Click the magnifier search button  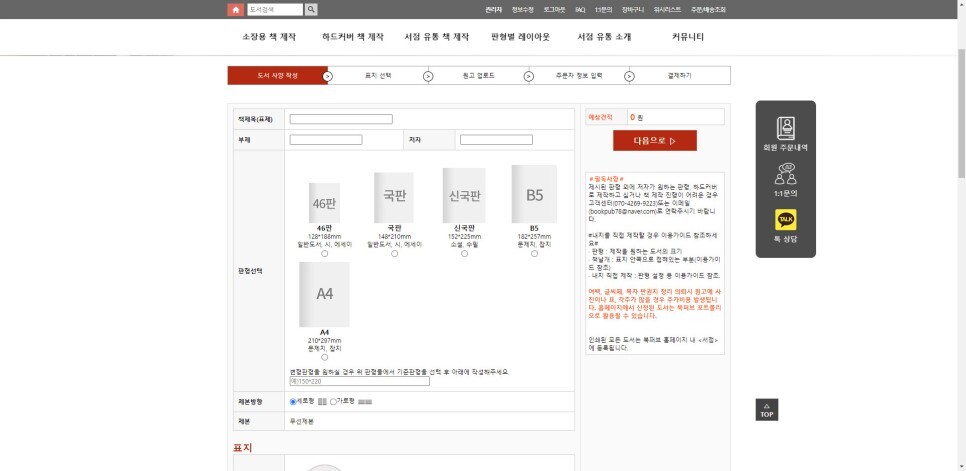coord(311,9)
